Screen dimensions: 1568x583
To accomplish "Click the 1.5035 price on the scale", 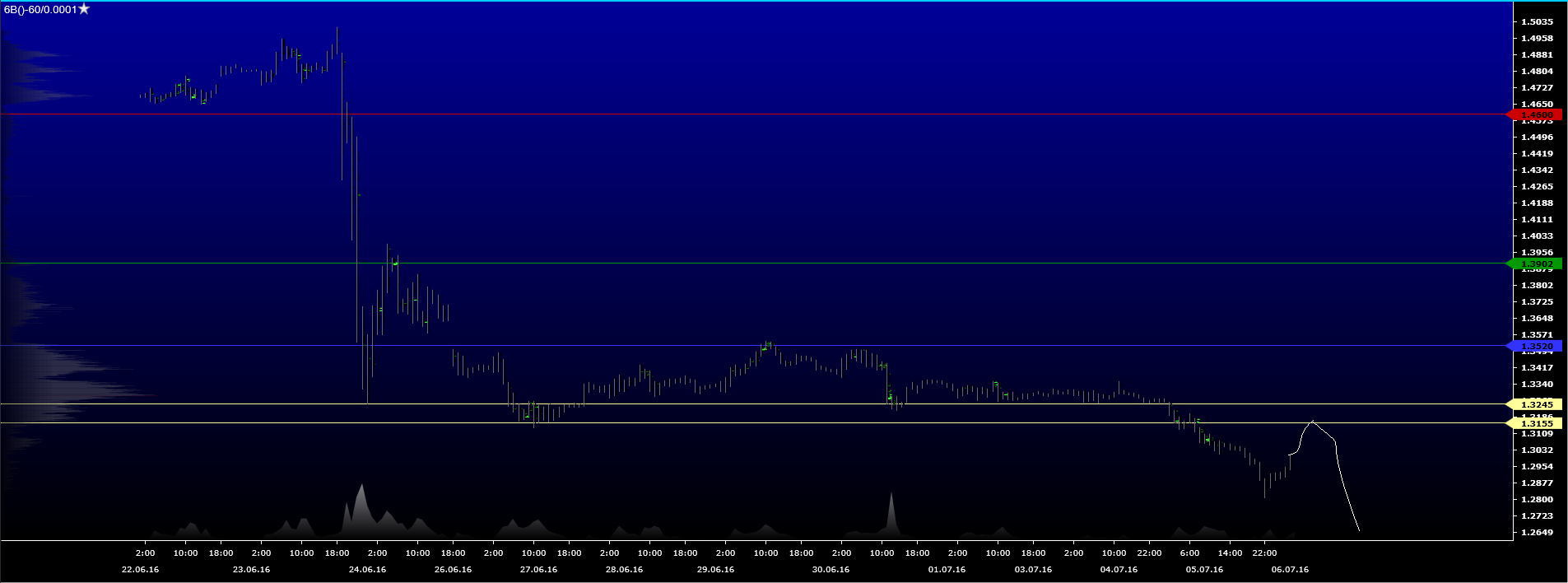I will coord(1537,22).
